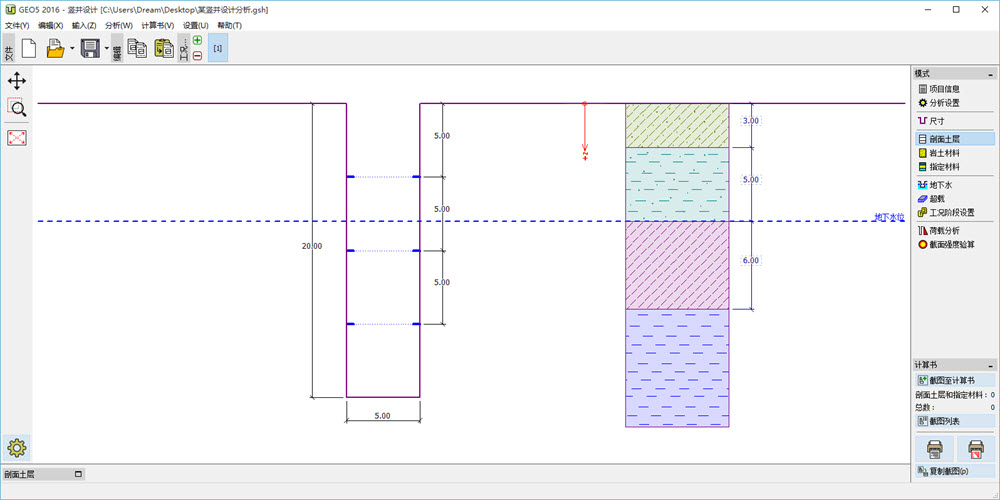This screenshot has height=500, width=1000.
Task: Switch to 截面强度验算 mode
Action: 954,244
